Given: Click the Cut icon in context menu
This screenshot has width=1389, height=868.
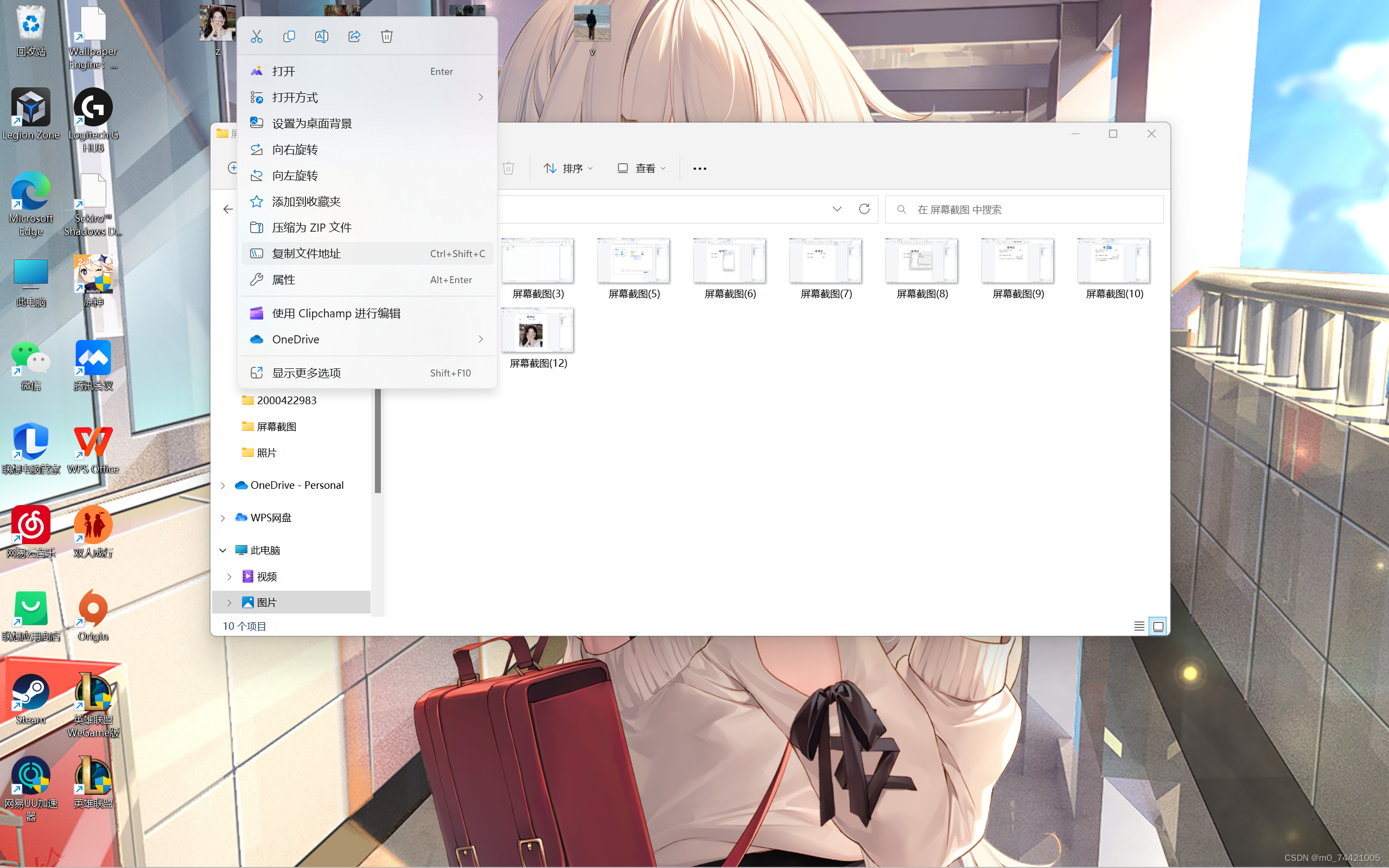Looking at the screenshot, I should pyautogui.click(x=257, y=37).
